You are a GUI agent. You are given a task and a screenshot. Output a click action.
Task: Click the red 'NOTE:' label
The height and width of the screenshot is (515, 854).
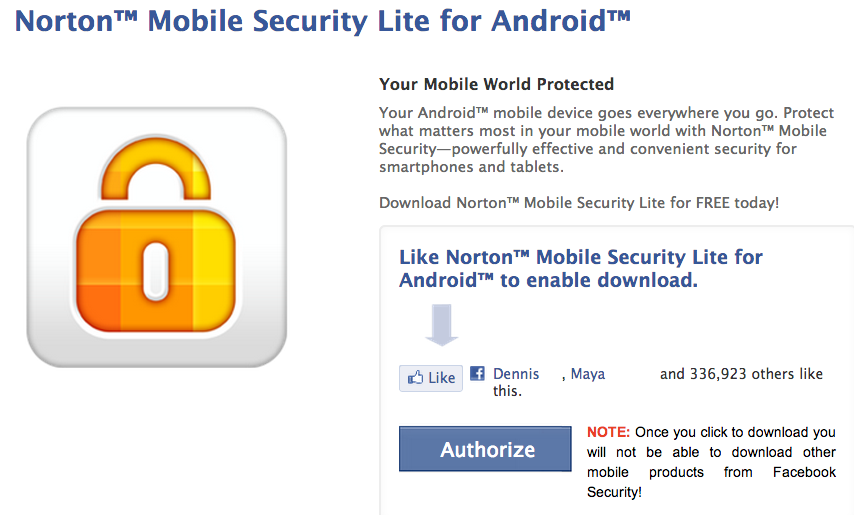pyautogui.click(x=608, y=432)
